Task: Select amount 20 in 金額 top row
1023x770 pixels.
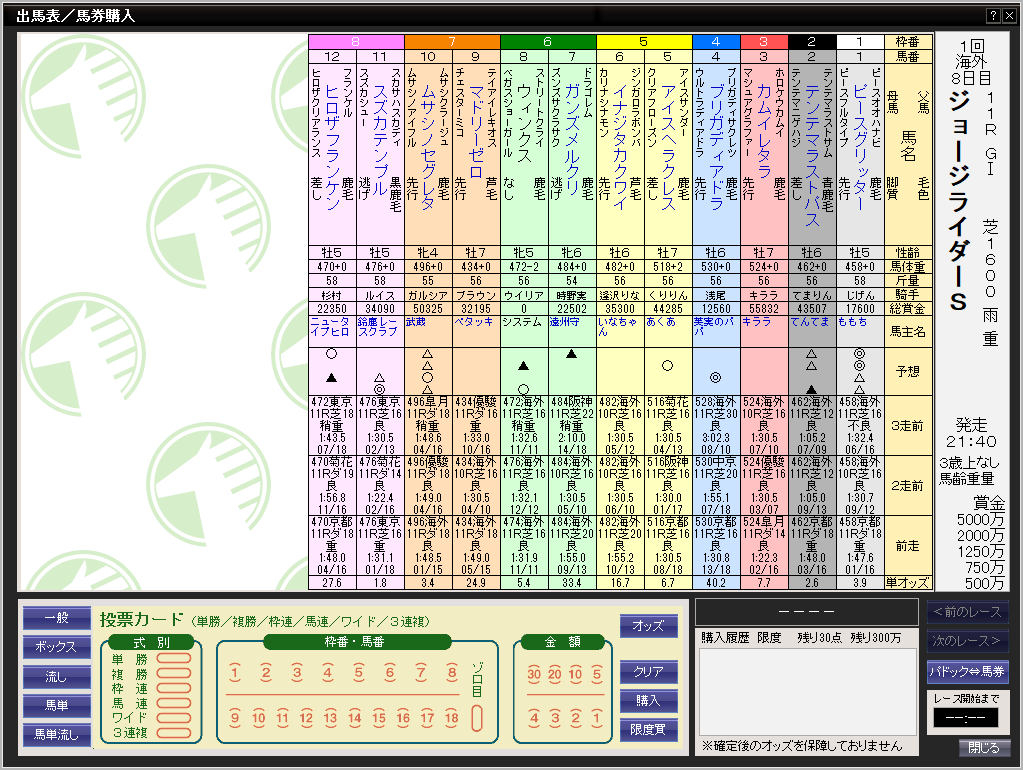Action: tap(555, 674)
